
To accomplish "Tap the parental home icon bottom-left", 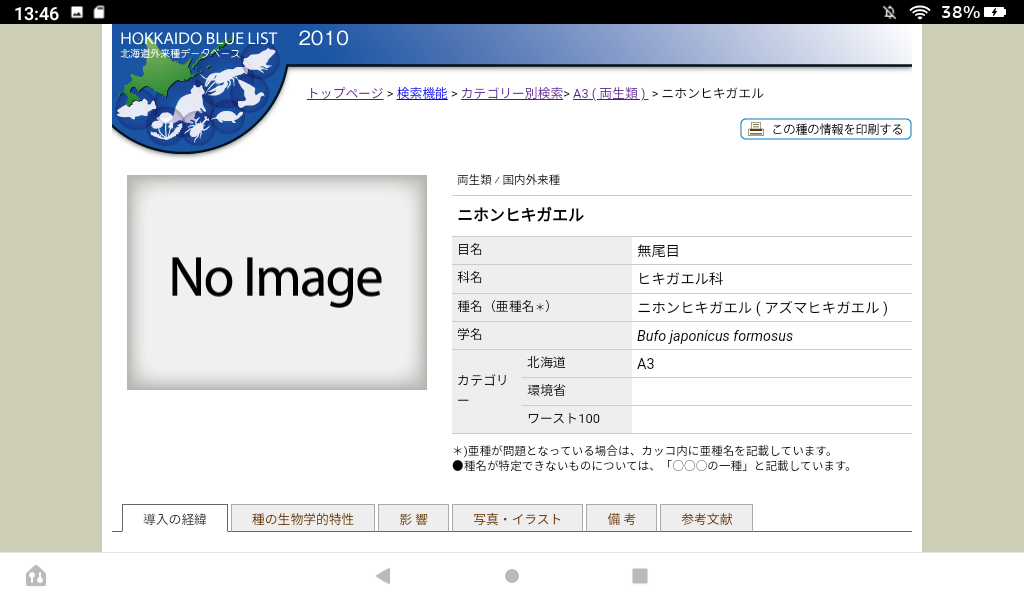I will 36,576.
